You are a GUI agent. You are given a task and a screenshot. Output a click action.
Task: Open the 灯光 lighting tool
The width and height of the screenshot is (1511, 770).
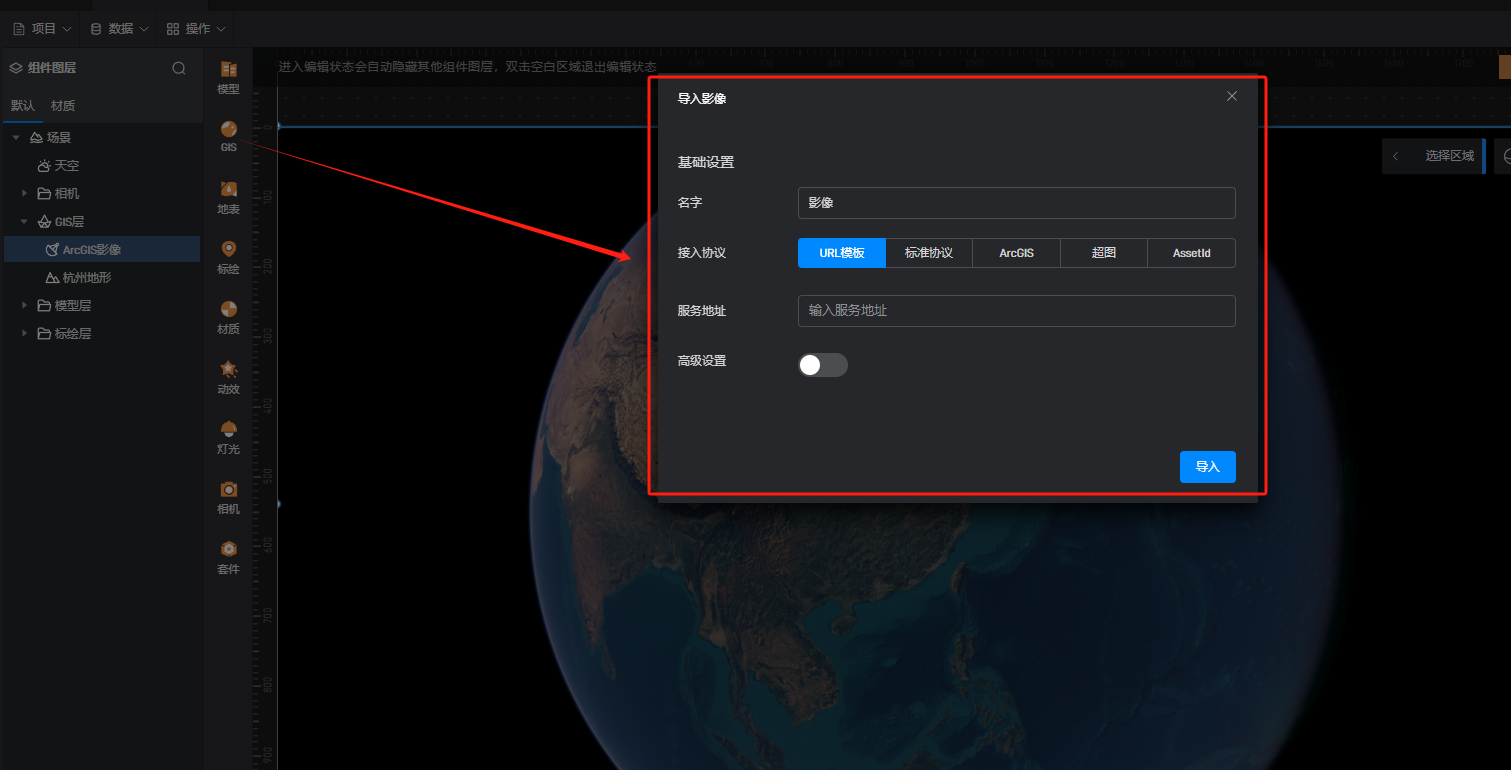tap(228, 437)
